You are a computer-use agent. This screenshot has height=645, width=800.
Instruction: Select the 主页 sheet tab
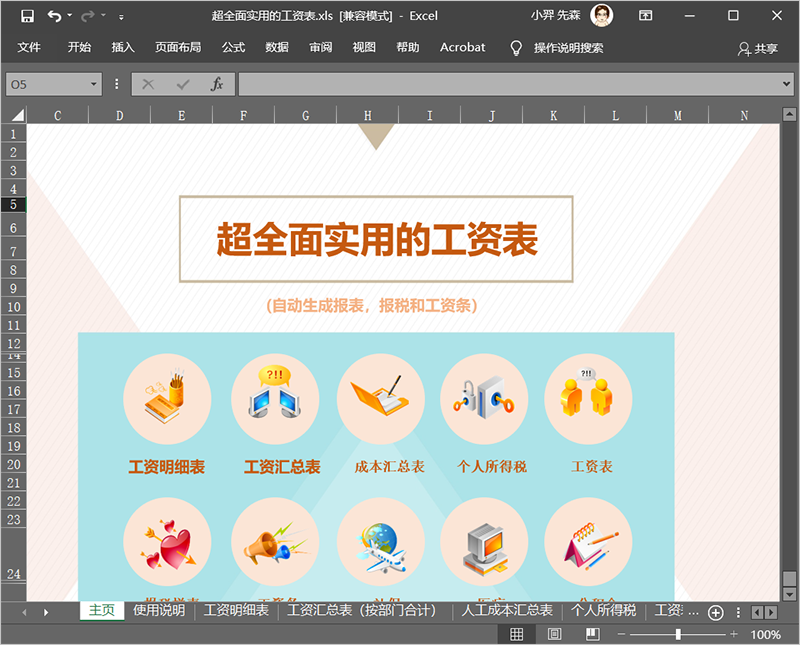102,610
